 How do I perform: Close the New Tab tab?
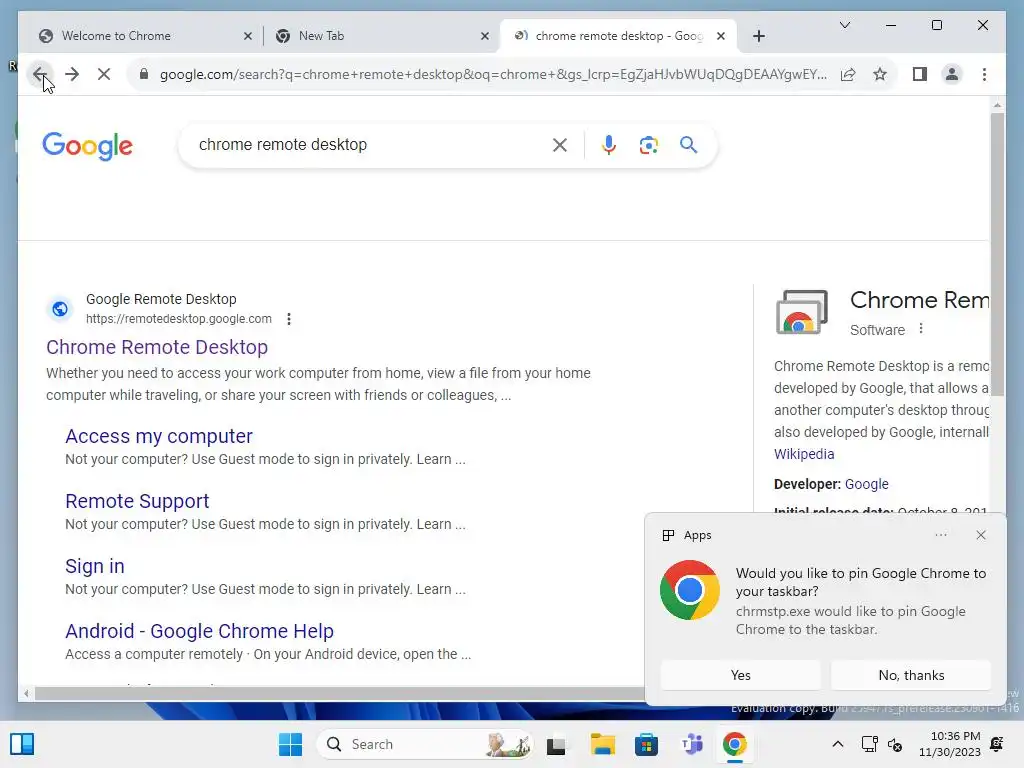pos(485,36)
